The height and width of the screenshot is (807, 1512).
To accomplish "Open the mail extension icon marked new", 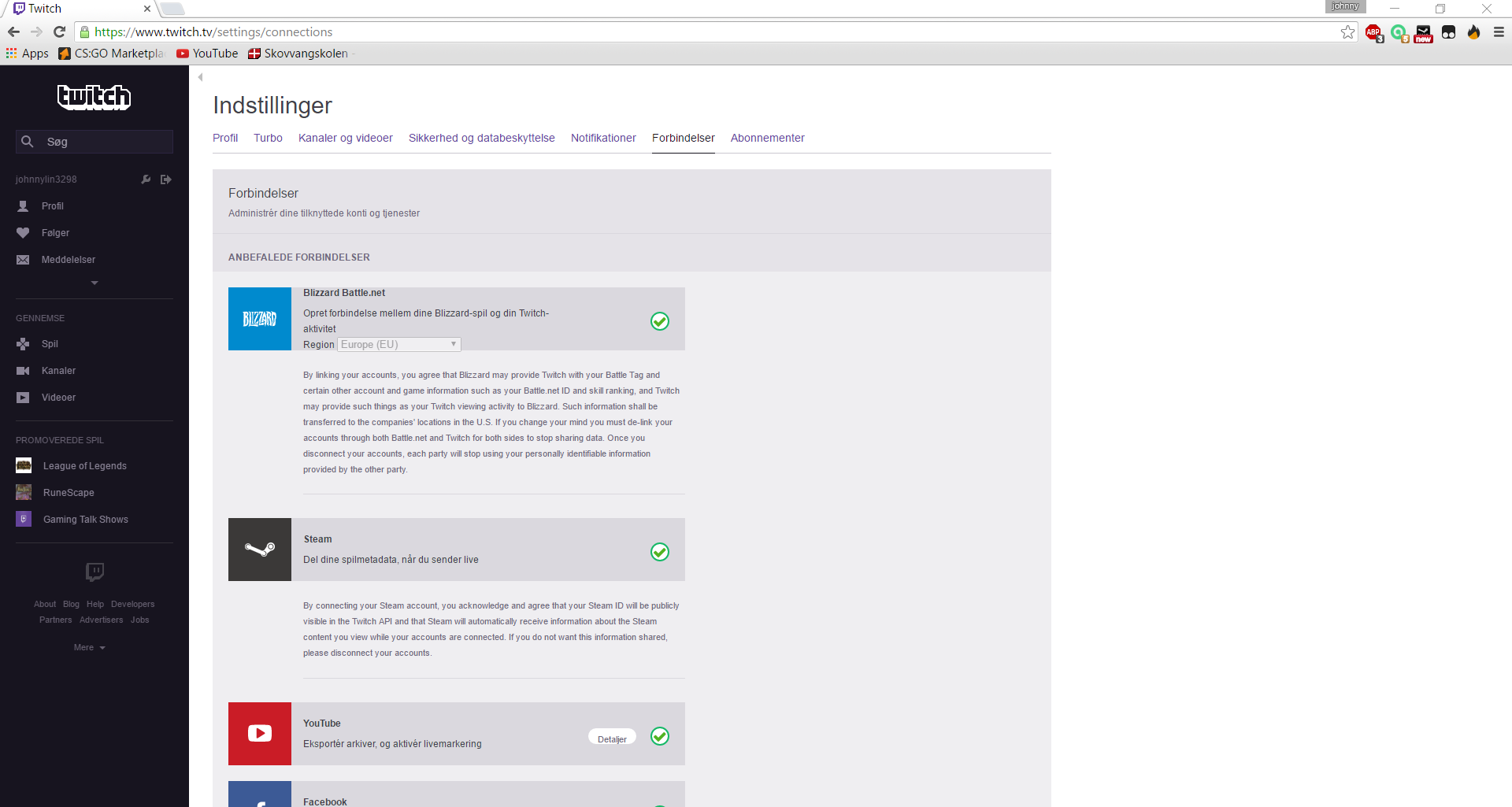I will coord(1424,33).
